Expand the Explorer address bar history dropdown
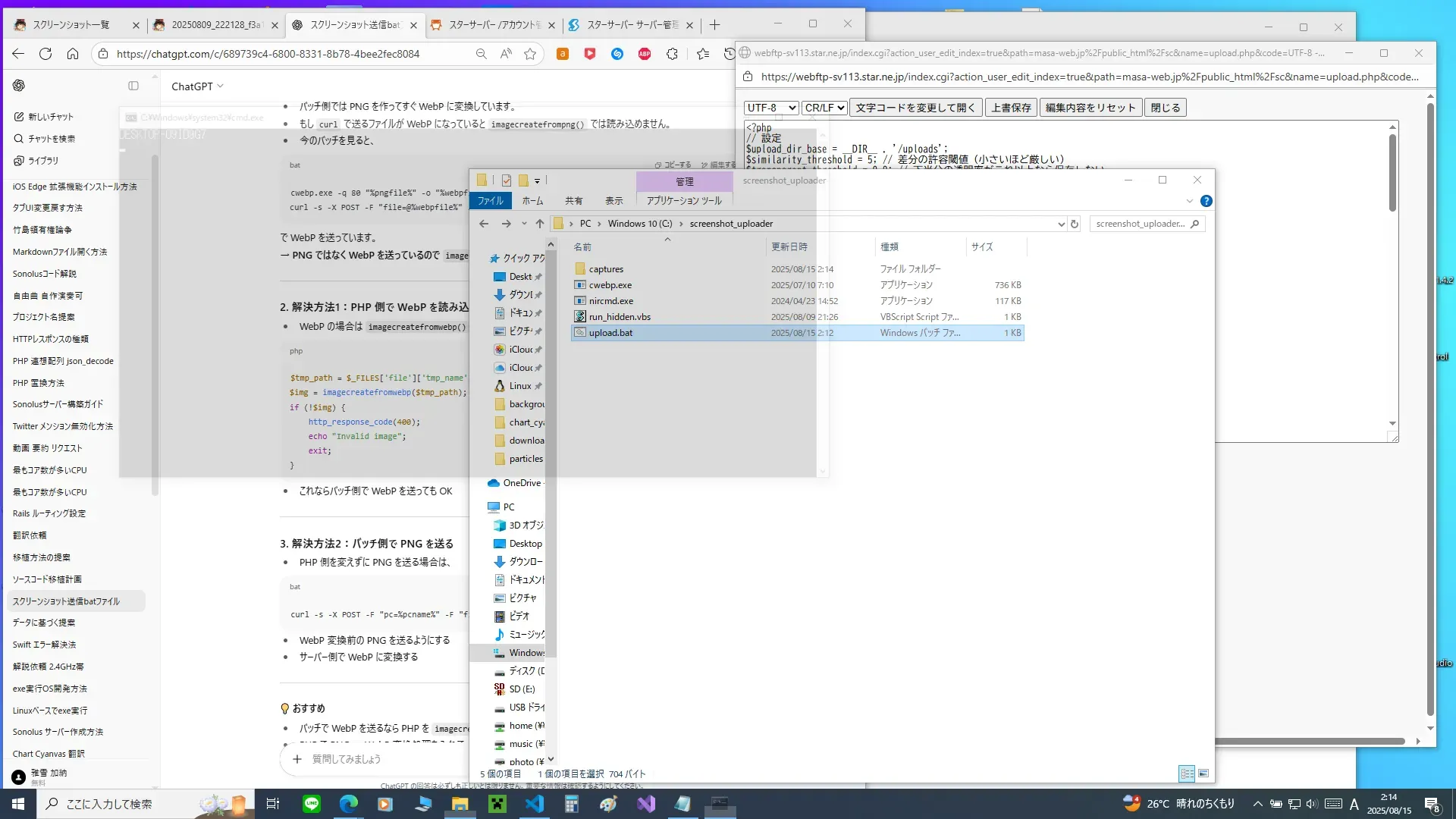Viewport: 1456px width, 819px height. 1061,224
